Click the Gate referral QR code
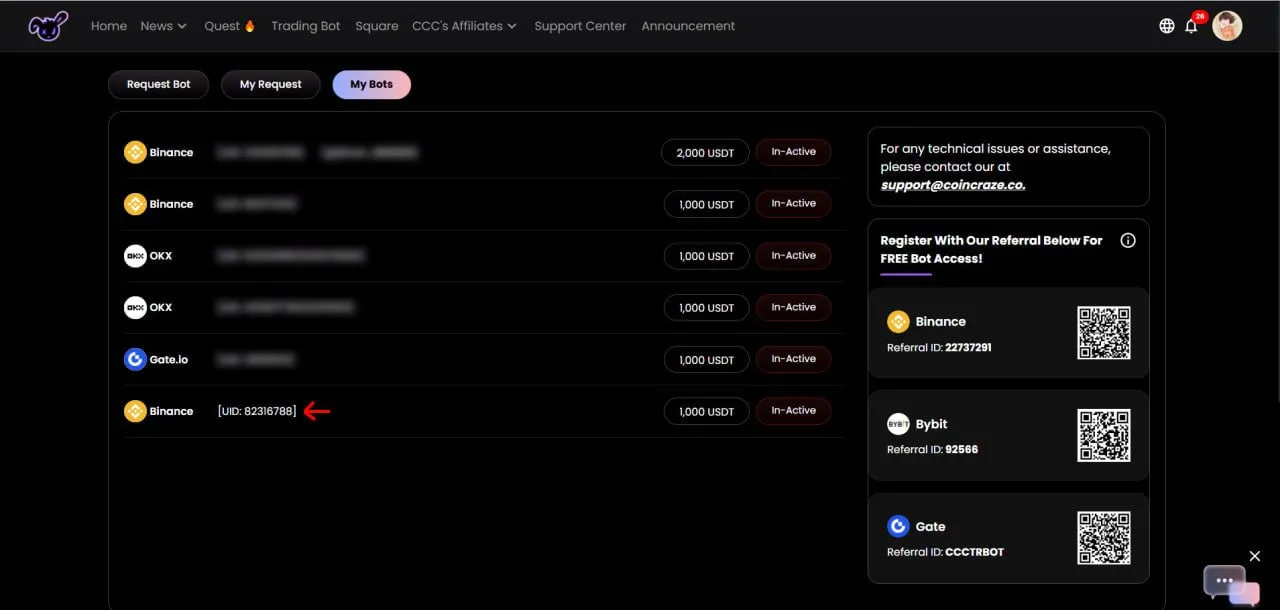 coord(1103,538)
